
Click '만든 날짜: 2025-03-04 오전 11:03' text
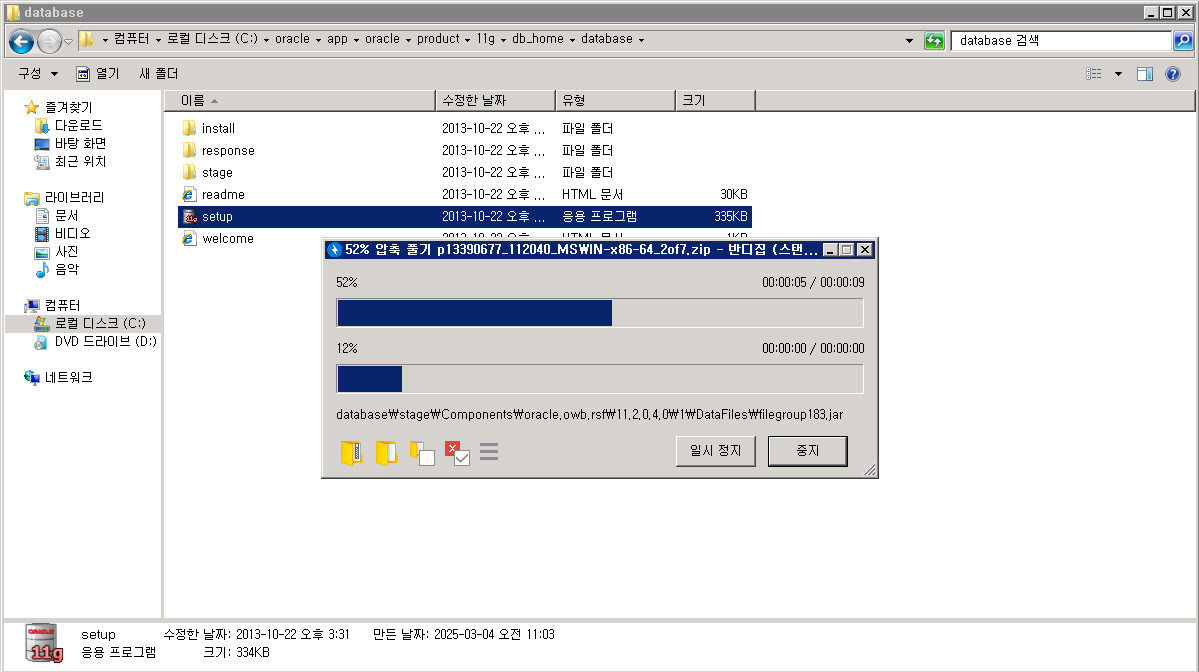tap(463, 634)
